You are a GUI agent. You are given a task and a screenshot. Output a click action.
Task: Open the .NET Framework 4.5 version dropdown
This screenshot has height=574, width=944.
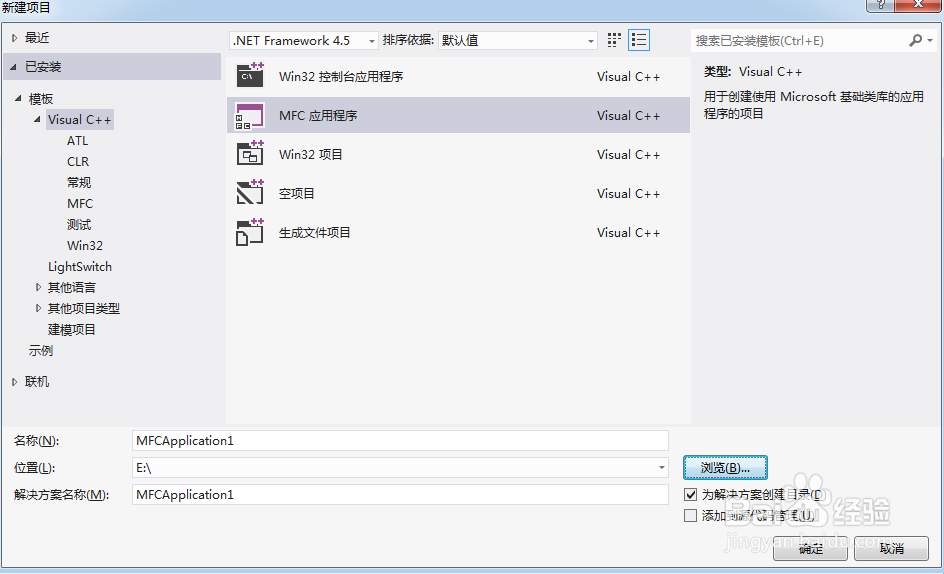304,40
